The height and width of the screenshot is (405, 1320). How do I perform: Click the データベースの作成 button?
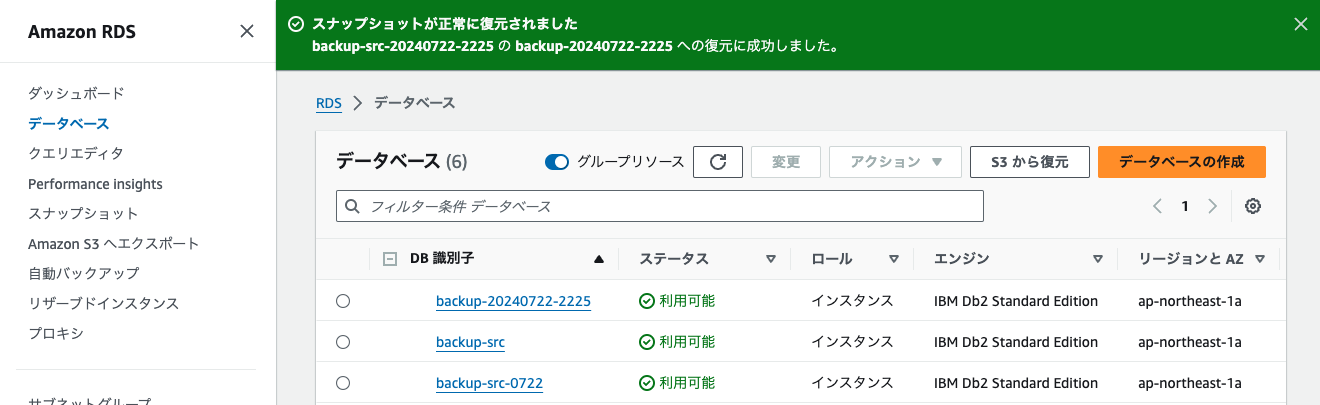1182,162
